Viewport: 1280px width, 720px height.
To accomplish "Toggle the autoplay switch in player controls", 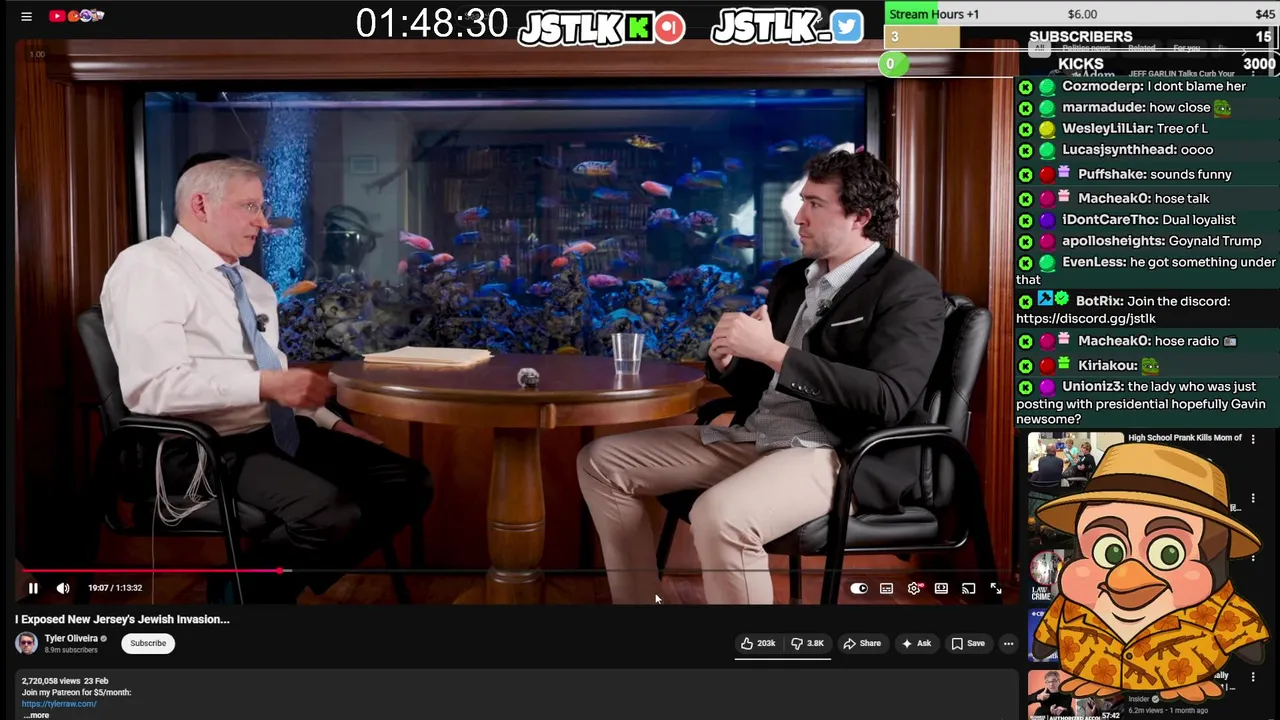I will 859,589.
